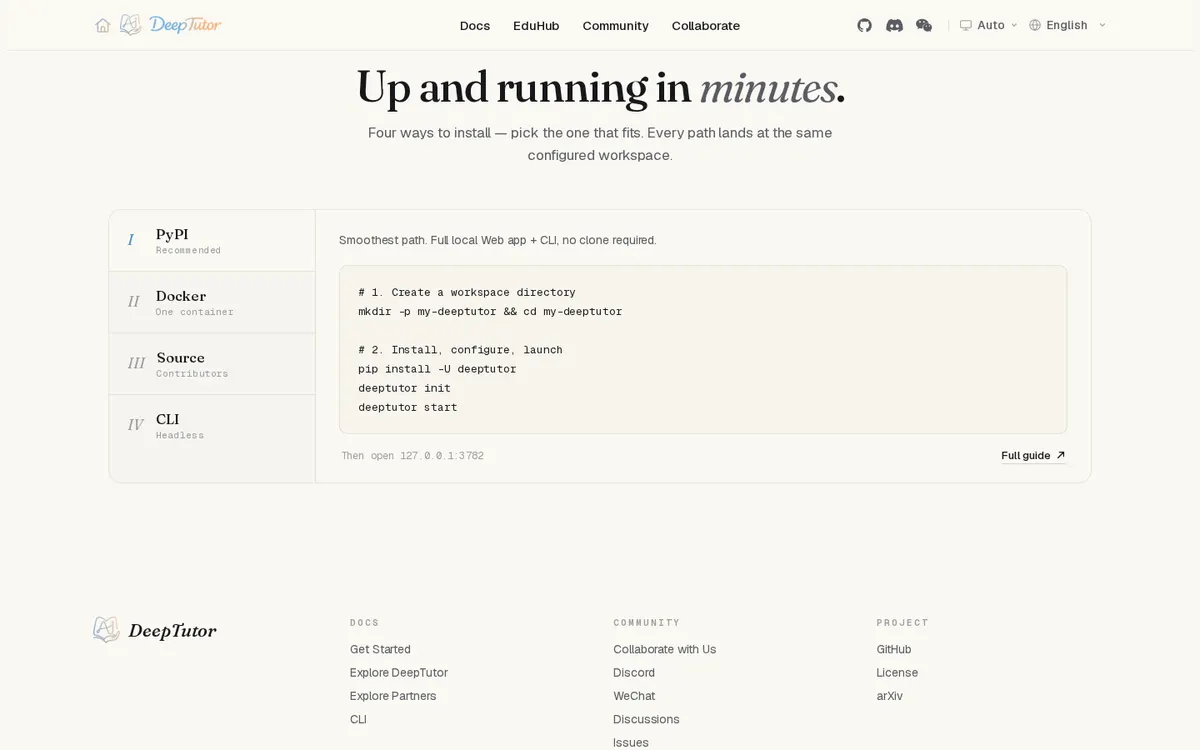Open the Community menu item
Screen dimensions: 1200x750
tap(615, 26)
